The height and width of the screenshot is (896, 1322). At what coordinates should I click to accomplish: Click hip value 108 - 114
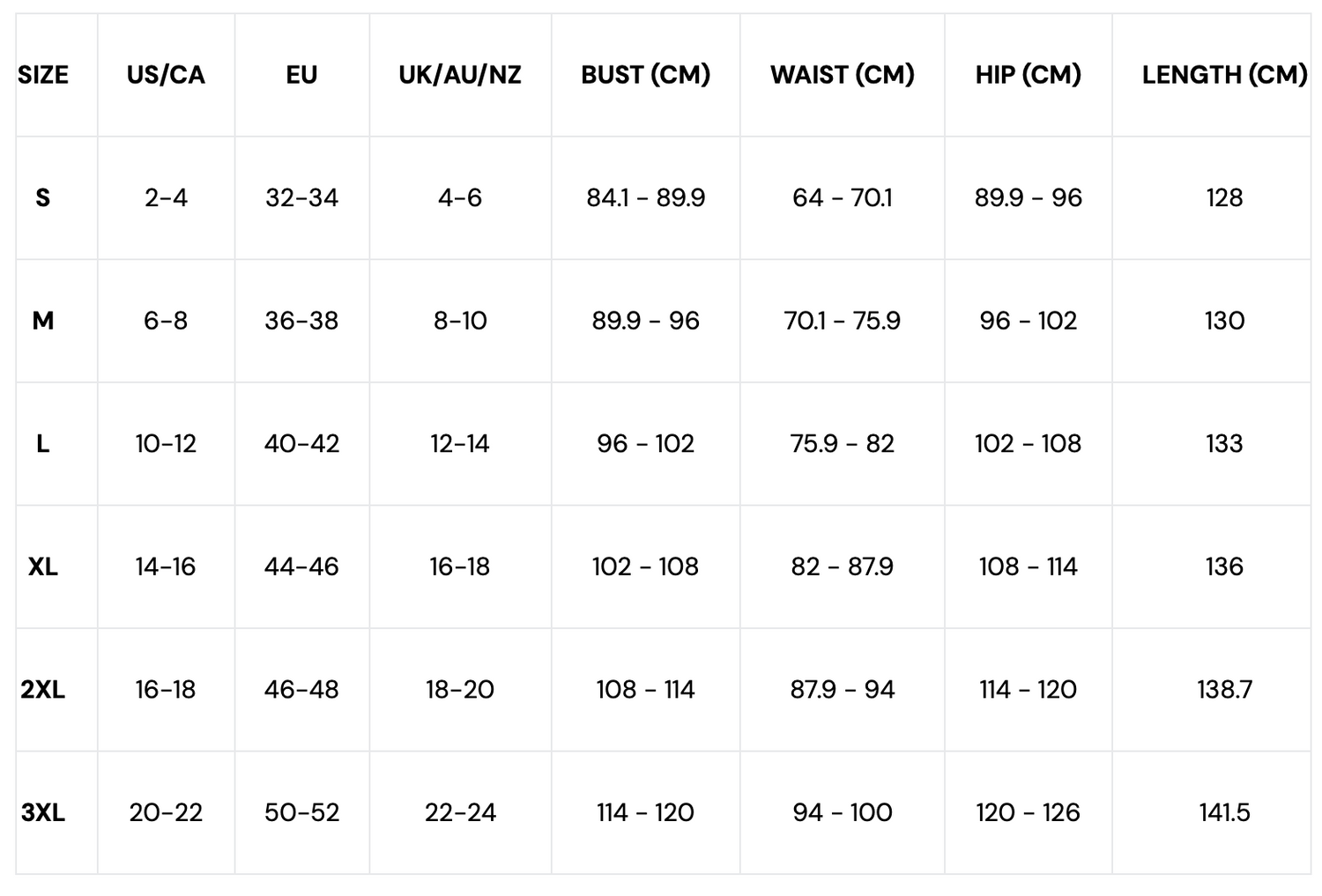[1028, 566]
